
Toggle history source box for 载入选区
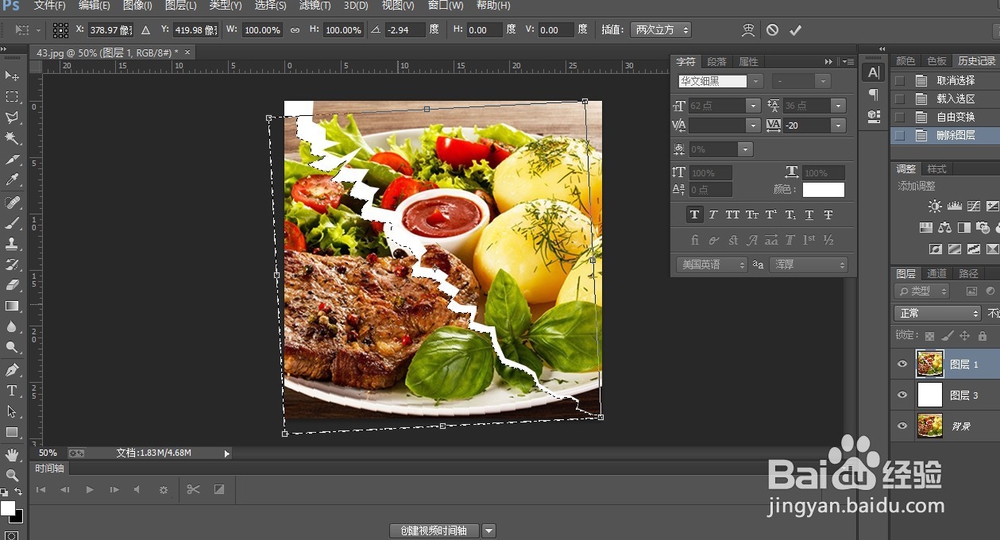[900, 99]
